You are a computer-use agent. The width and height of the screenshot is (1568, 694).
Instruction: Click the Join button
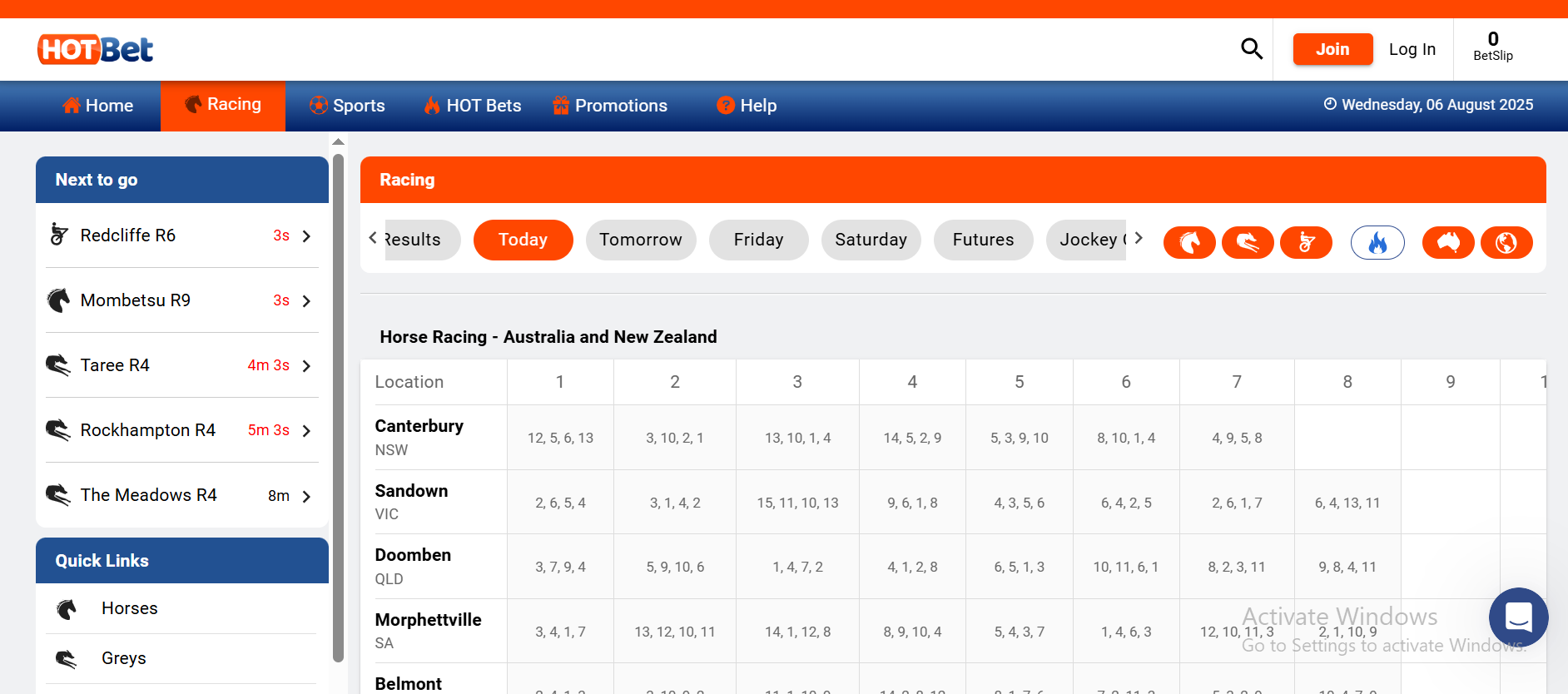(1332, 49)
